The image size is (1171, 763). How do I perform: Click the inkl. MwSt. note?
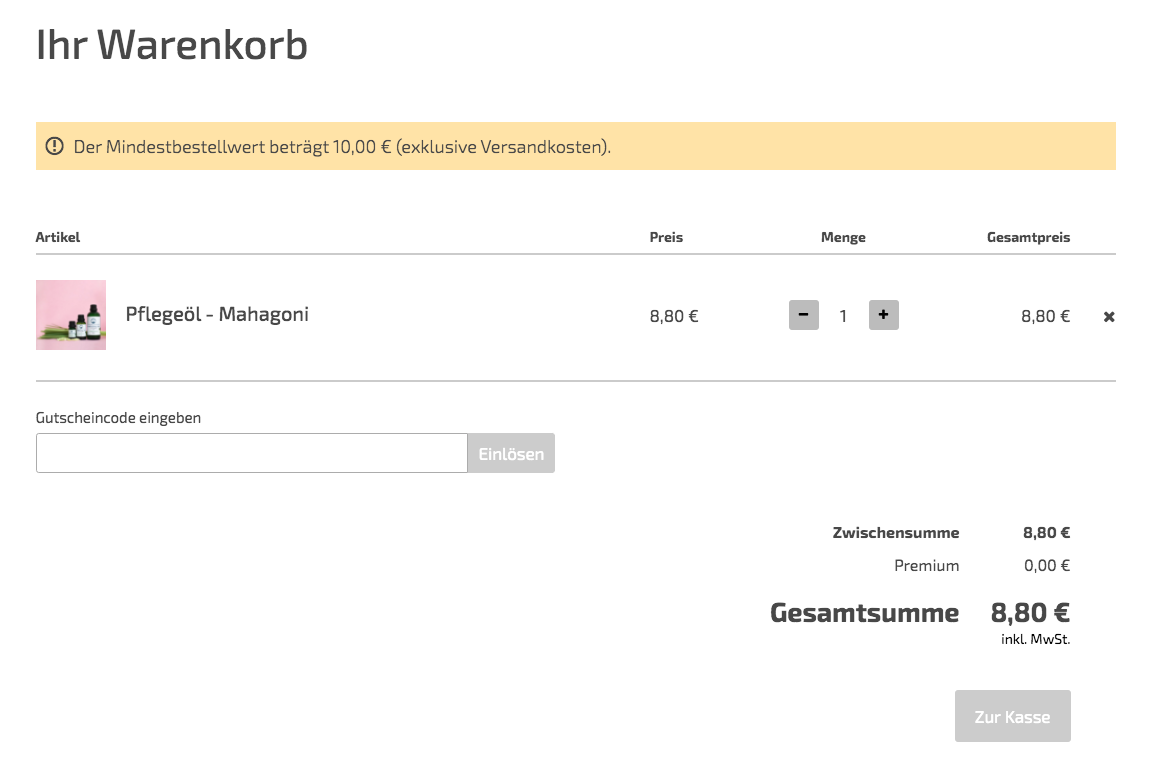(1036, 640)
